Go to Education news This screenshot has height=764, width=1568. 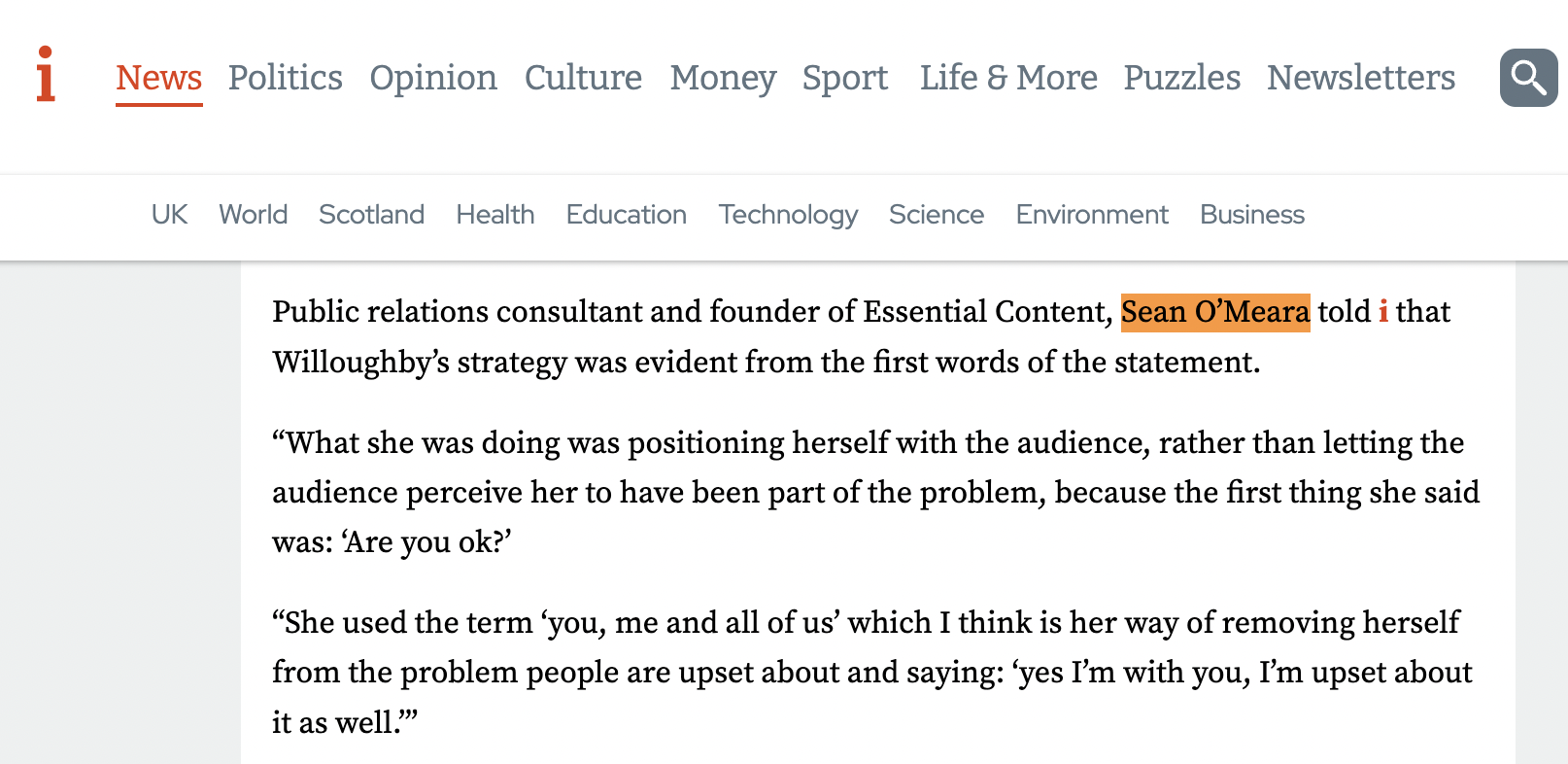coord(627,215)
